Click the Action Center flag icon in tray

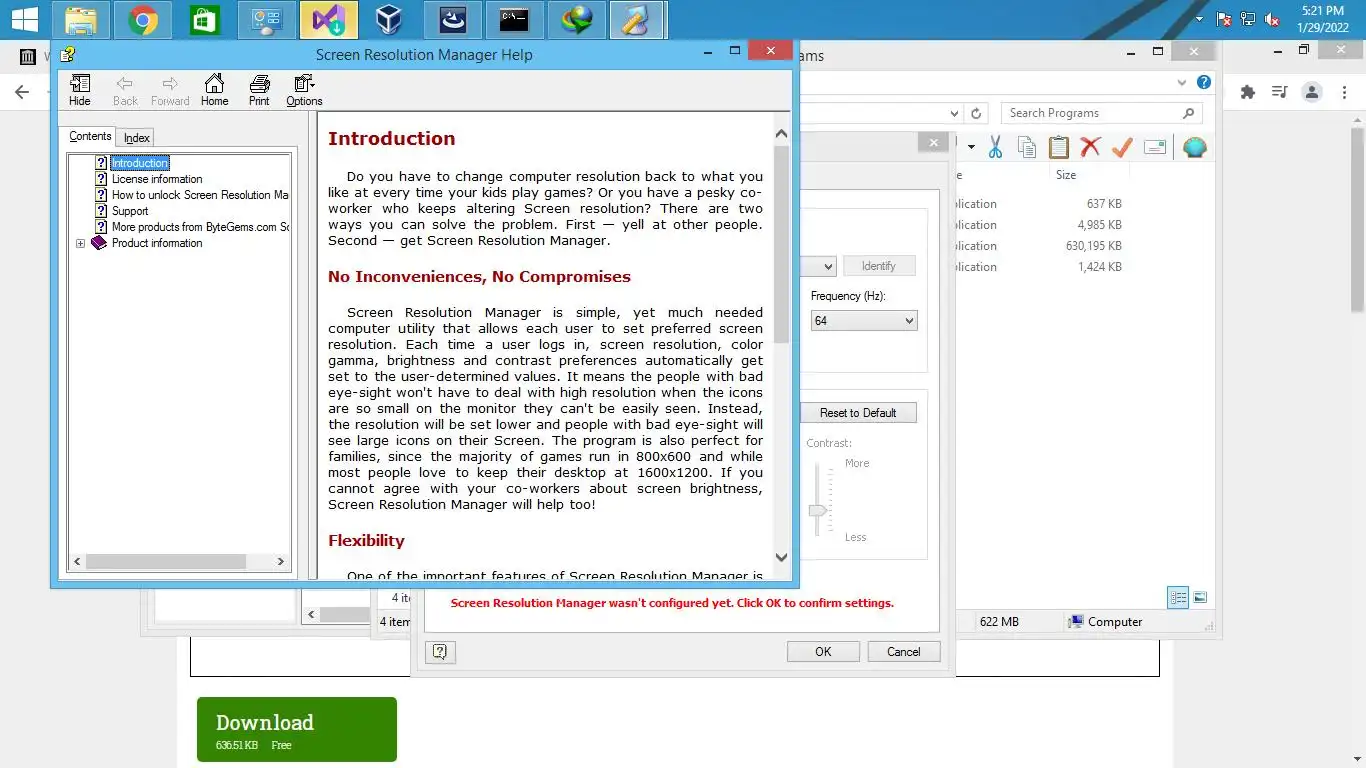(1224, 19)
